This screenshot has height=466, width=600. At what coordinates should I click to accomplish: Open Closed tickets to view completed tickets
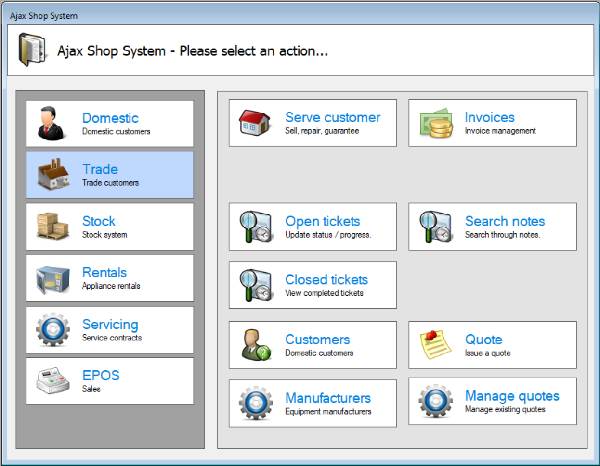pyautogui.click(x=313, y=285)
